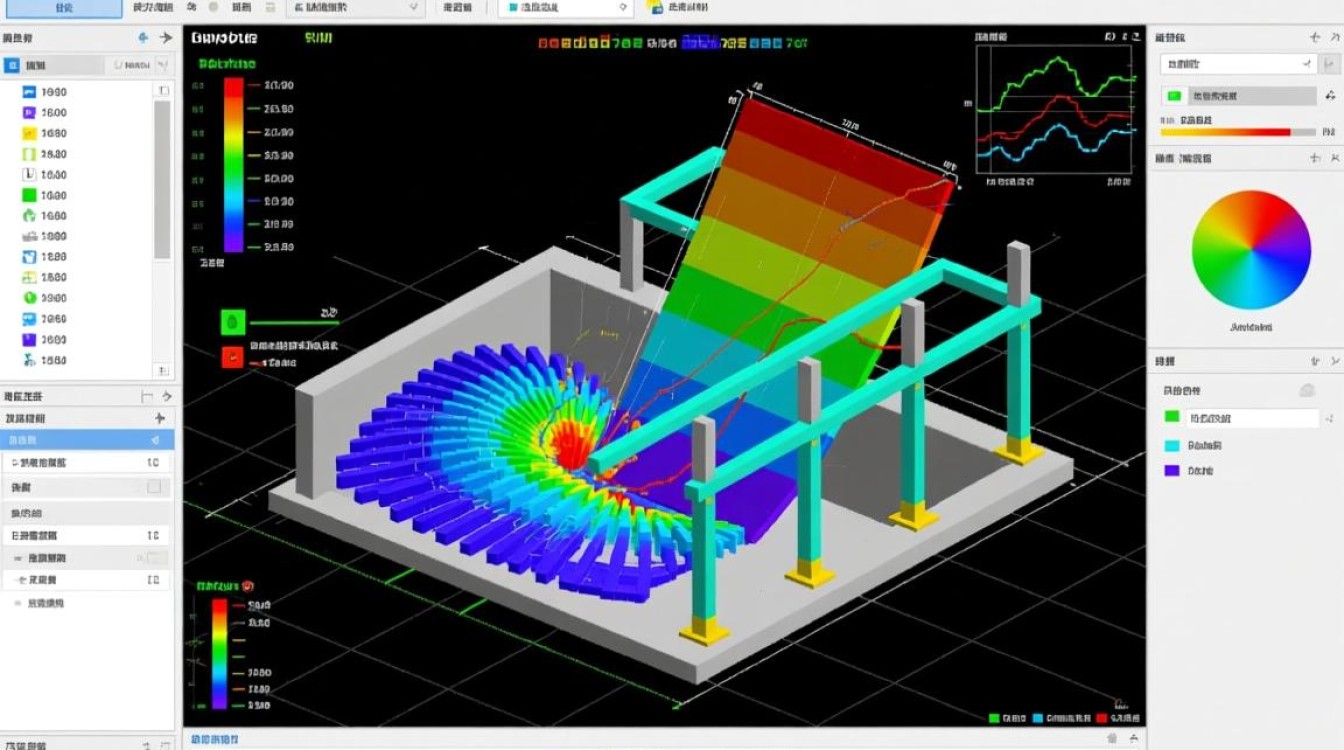The width and height of the screenshot is (1344, 750).
Task: Click the blue arrow icon in the left panel header
Action: point(143,38)
